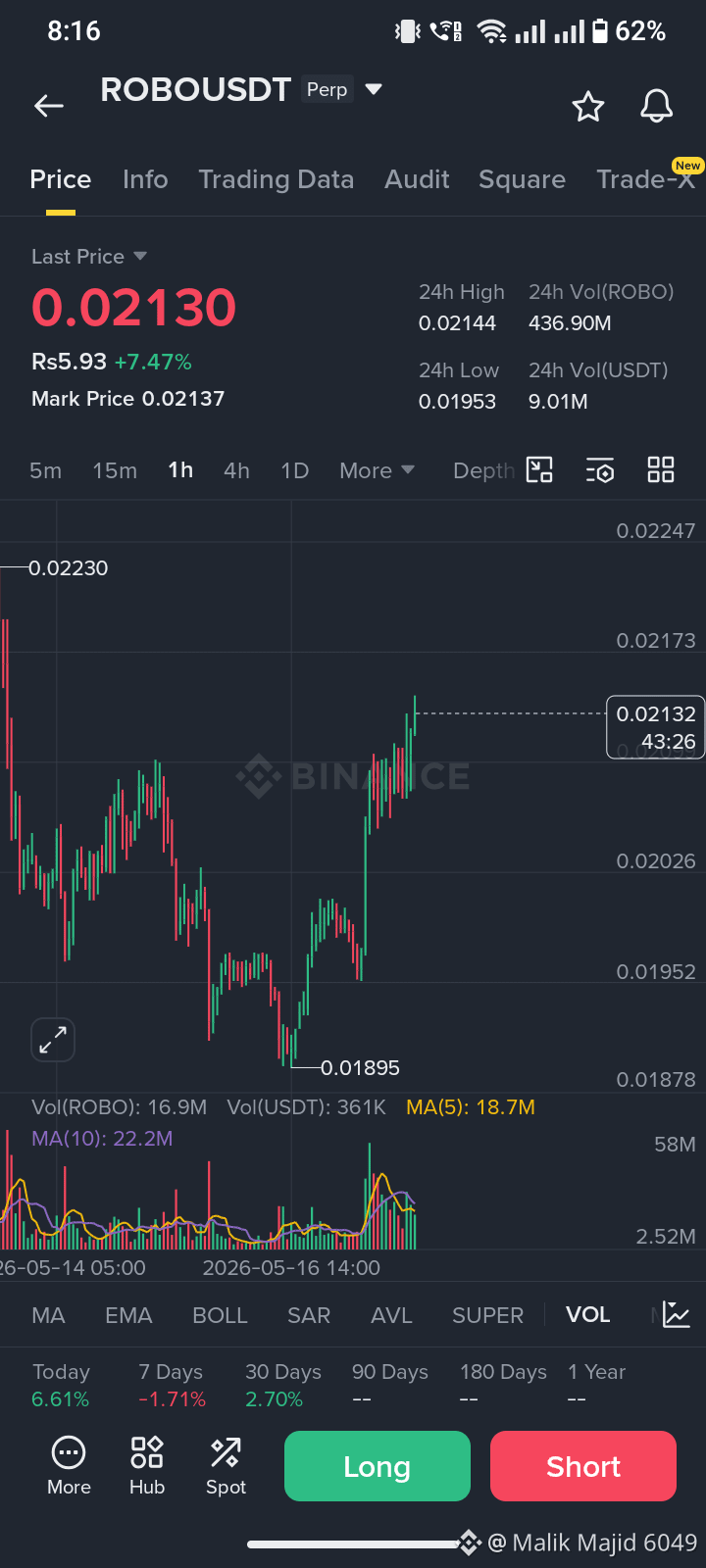706x1568 pixels.
Task: Tap the Mark Price 0.02137 text
Action: pos(128,399)
